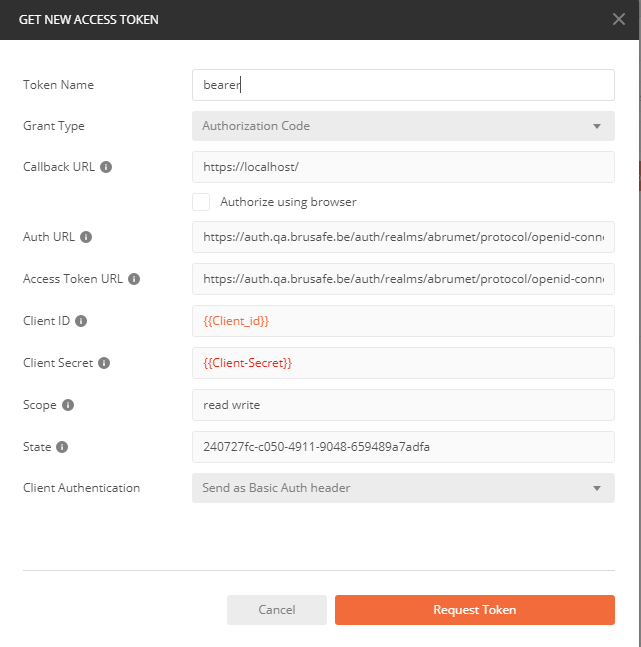Screen dimensions: 641x647
Task: Click info icon next to Client ID
Action: 81,321
